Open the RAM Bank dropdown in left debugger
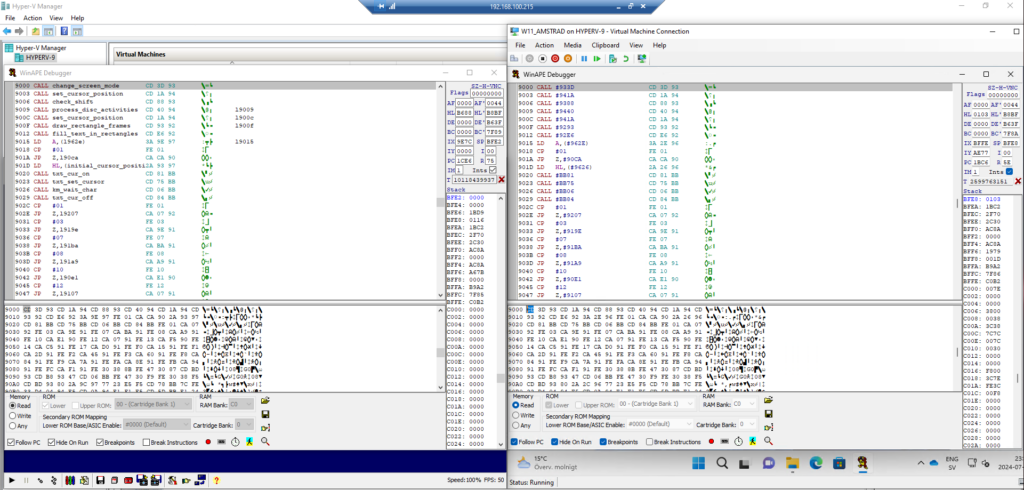This screenshot has width=1024, height=490. click(x=242, y=404)
